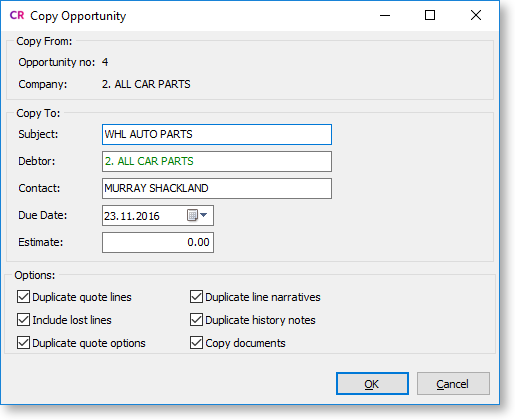Uncheck Duplicate quote lines
This screenshot has width=515, height=420.
tap(23, 297)
